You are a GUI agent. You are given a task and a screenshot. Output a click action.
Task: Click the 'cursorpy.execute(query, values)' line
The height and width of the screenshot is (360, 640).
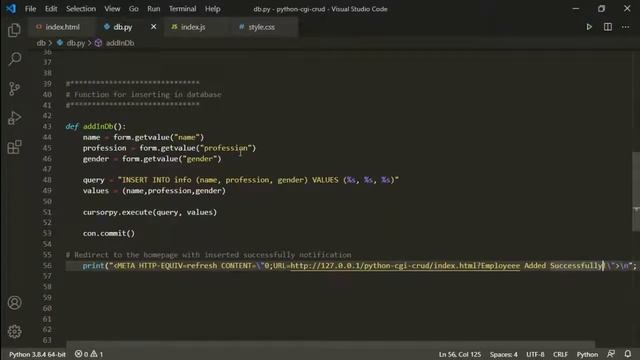click(150, 212)
